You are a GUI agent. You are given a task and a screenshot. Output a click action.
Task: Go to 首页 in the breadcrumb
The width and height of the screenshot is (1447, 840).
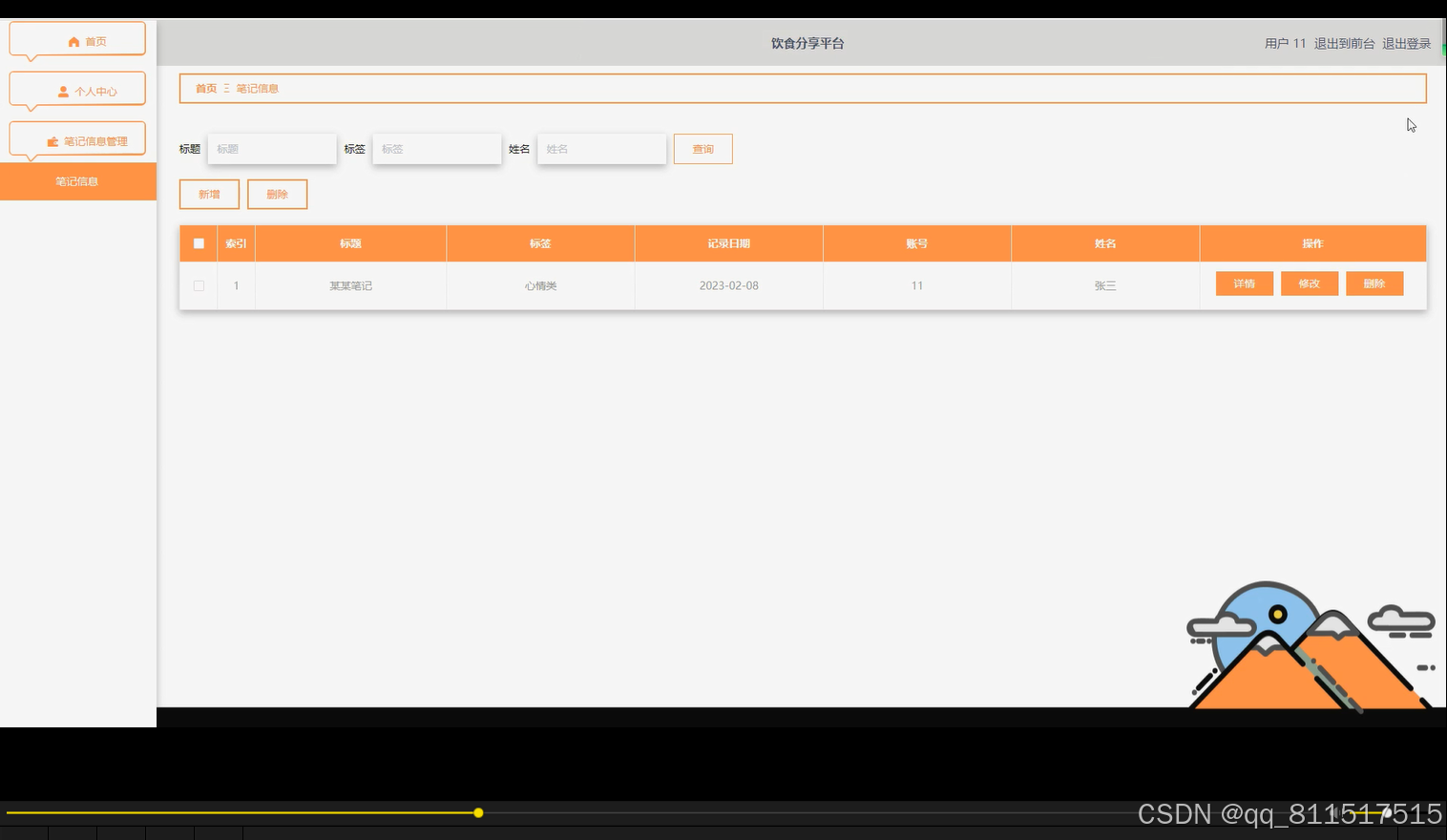[206, 89]
